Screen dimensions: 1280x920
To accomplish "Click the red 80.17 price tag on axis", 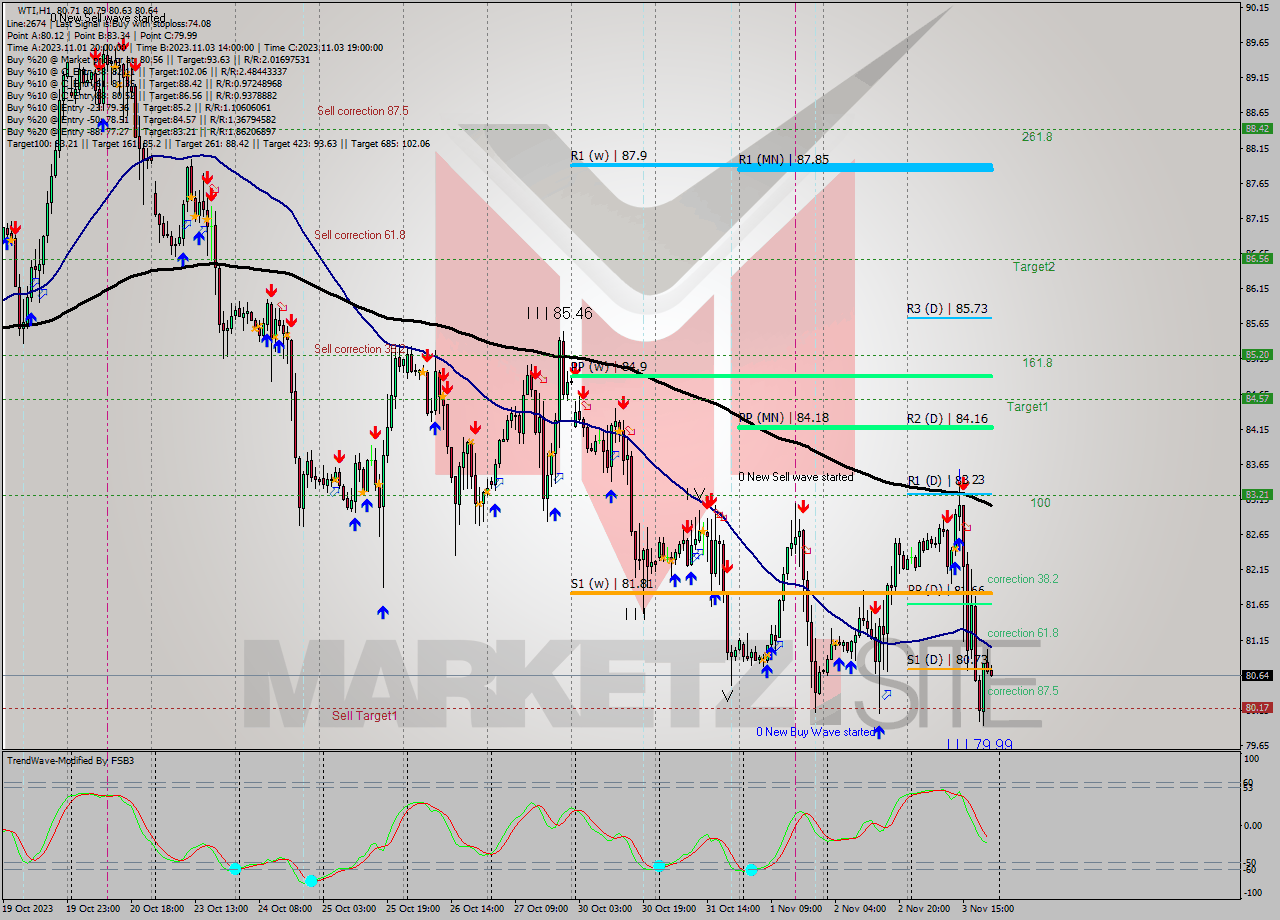I will click(x=1257, y=708).
